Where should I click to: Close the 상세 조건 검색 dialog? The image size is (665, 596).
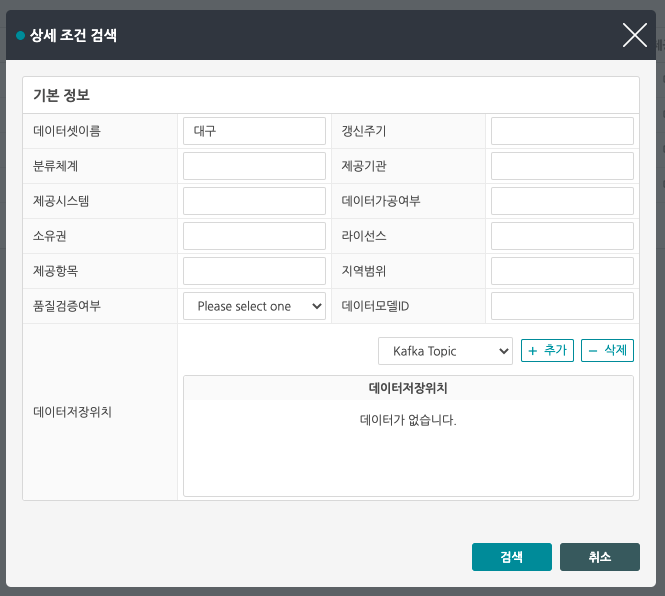[635, 36]
